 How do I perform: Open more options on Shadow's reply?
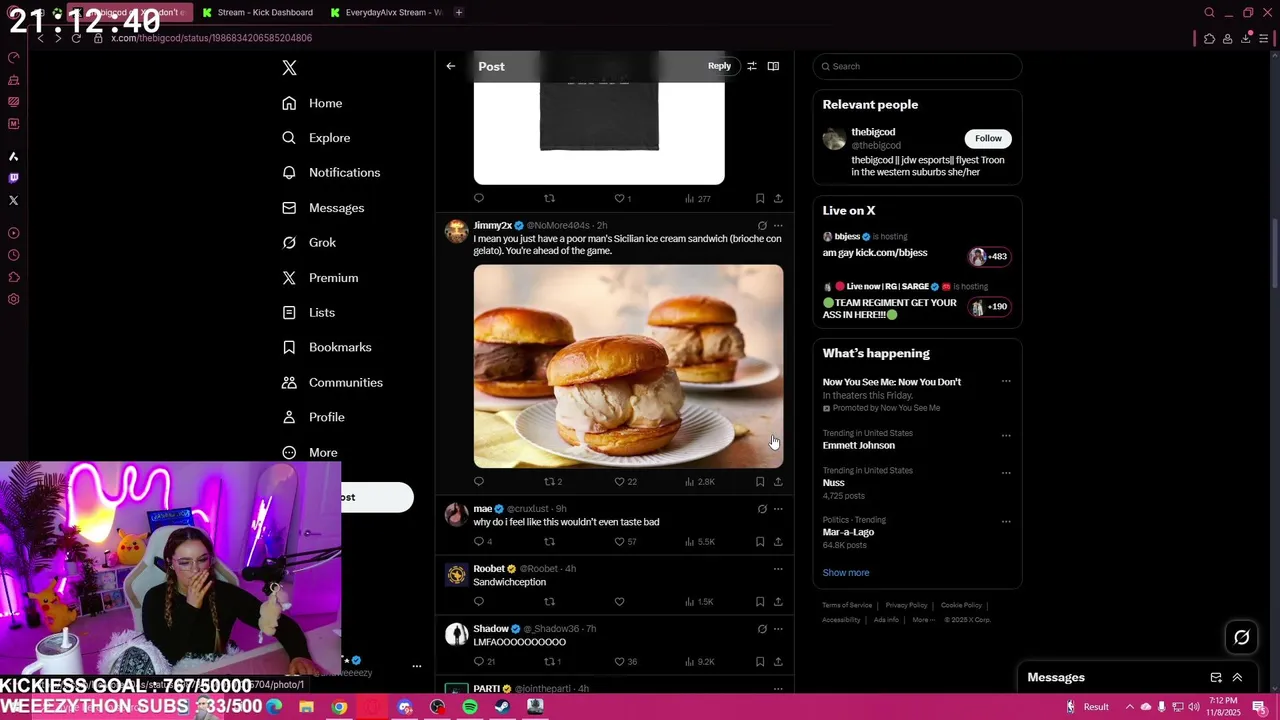click(778, 629)
